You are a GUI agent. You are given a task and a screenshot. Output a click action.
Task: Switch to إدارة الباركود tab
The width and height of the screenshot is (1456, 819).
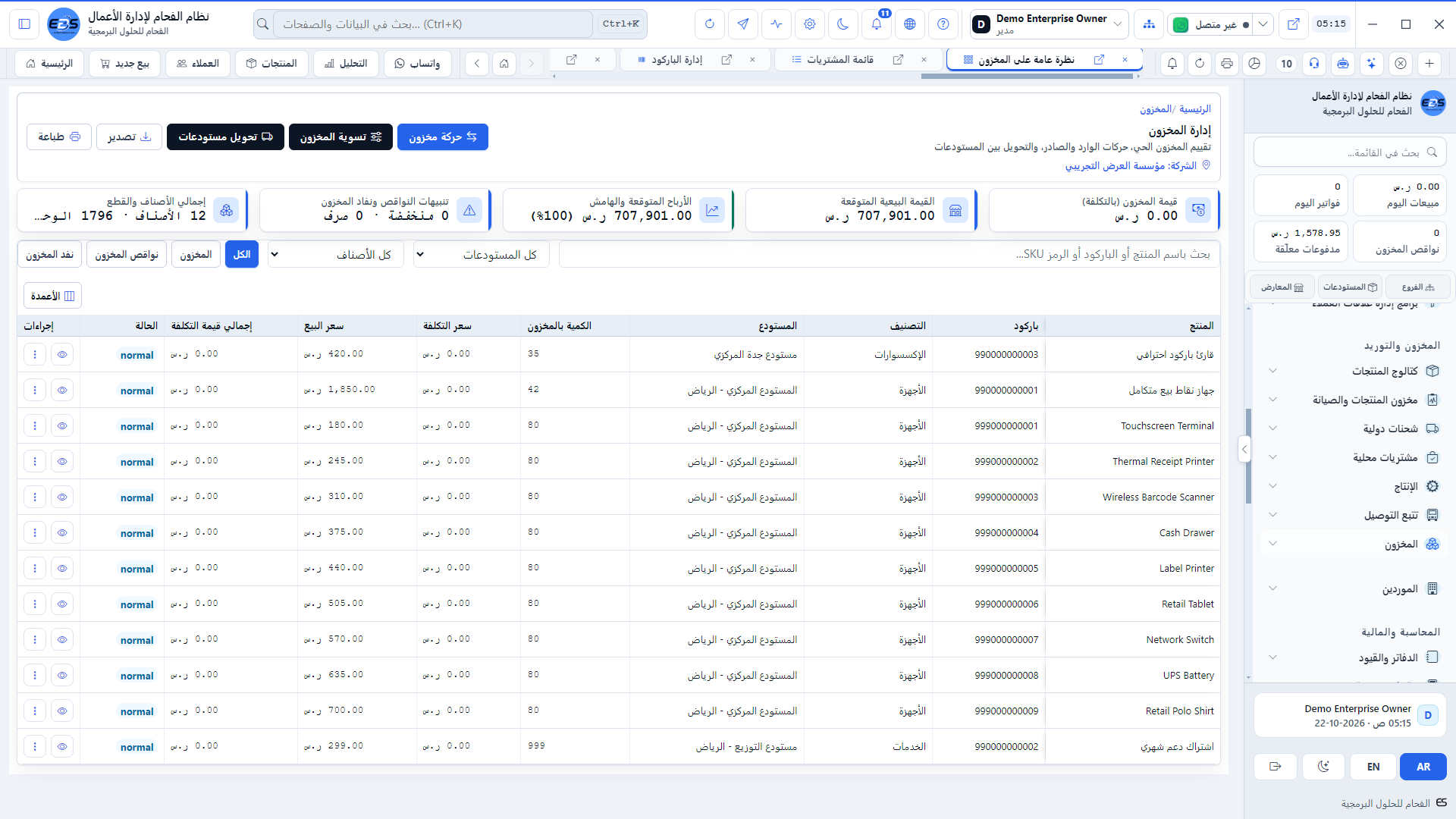click(x=677, y=59)
